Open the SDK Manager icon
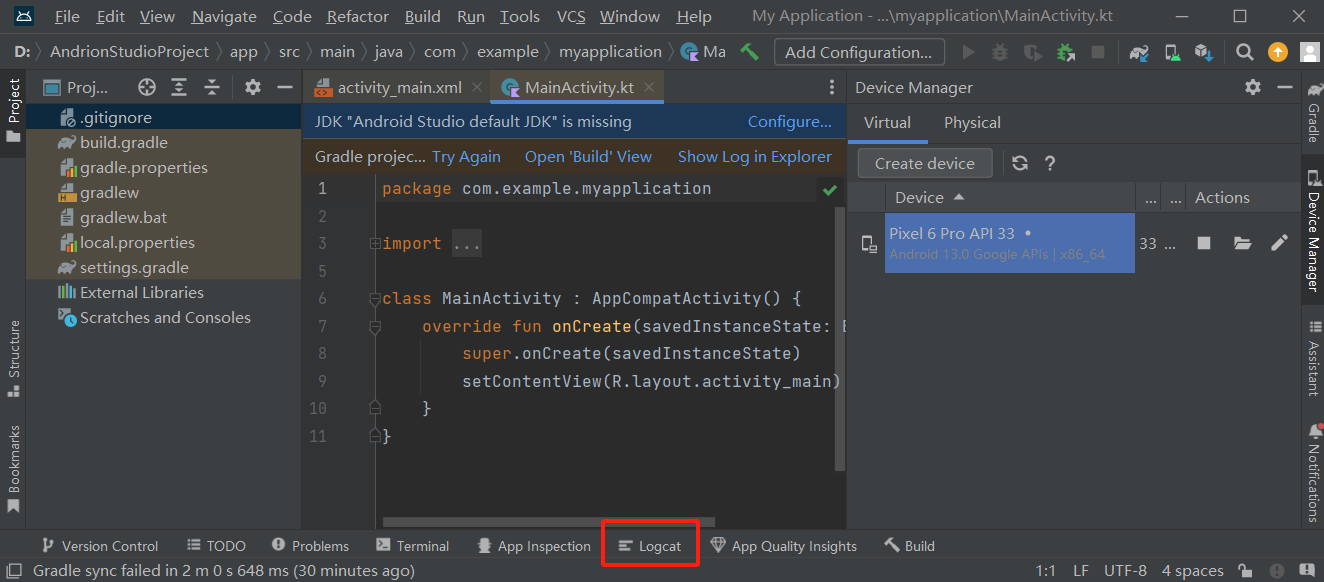Screen dimensions: 1324x582 pyautogui.click(x=1203, y=51)
